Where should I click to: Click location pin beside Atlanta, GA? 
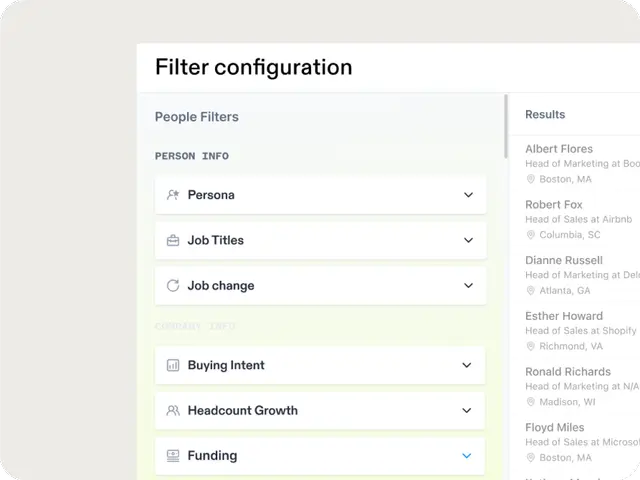(531, 291)
